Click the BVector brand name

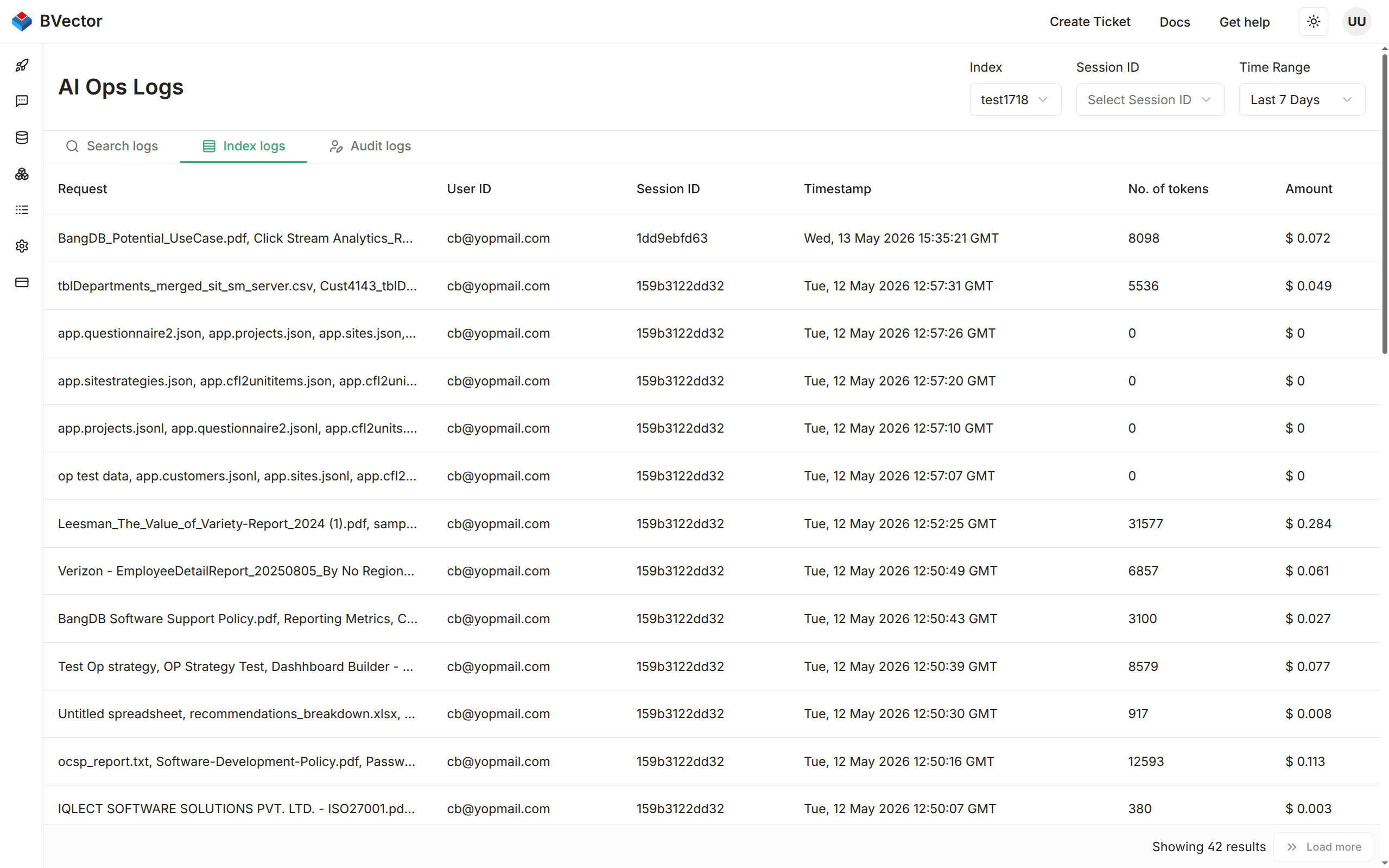click(71, 21)
